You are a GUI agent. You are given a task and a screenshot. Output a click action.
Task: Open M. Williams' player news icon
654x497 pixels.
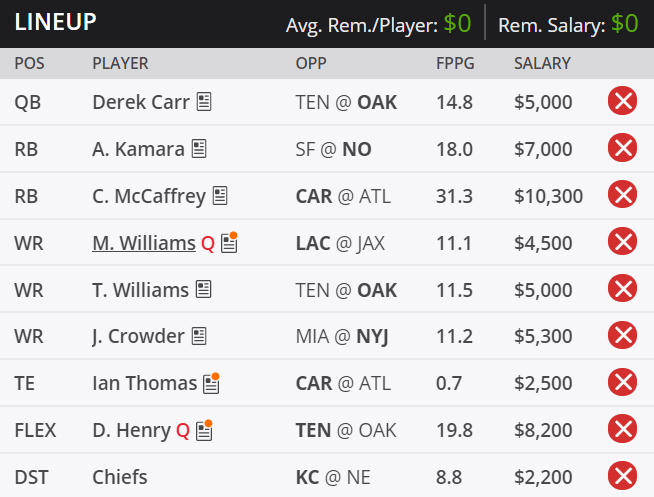click(x=229, y=243)
